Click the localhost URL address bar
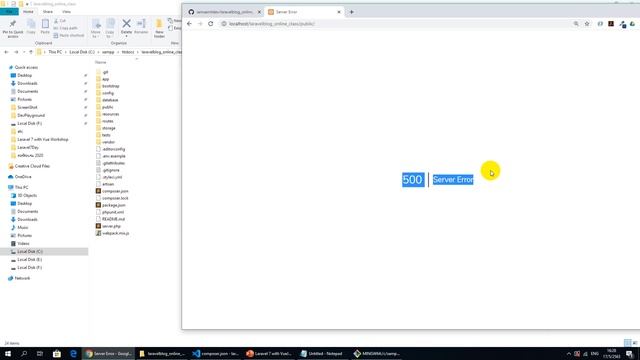 pyautogui.click(x=396, y=24)
